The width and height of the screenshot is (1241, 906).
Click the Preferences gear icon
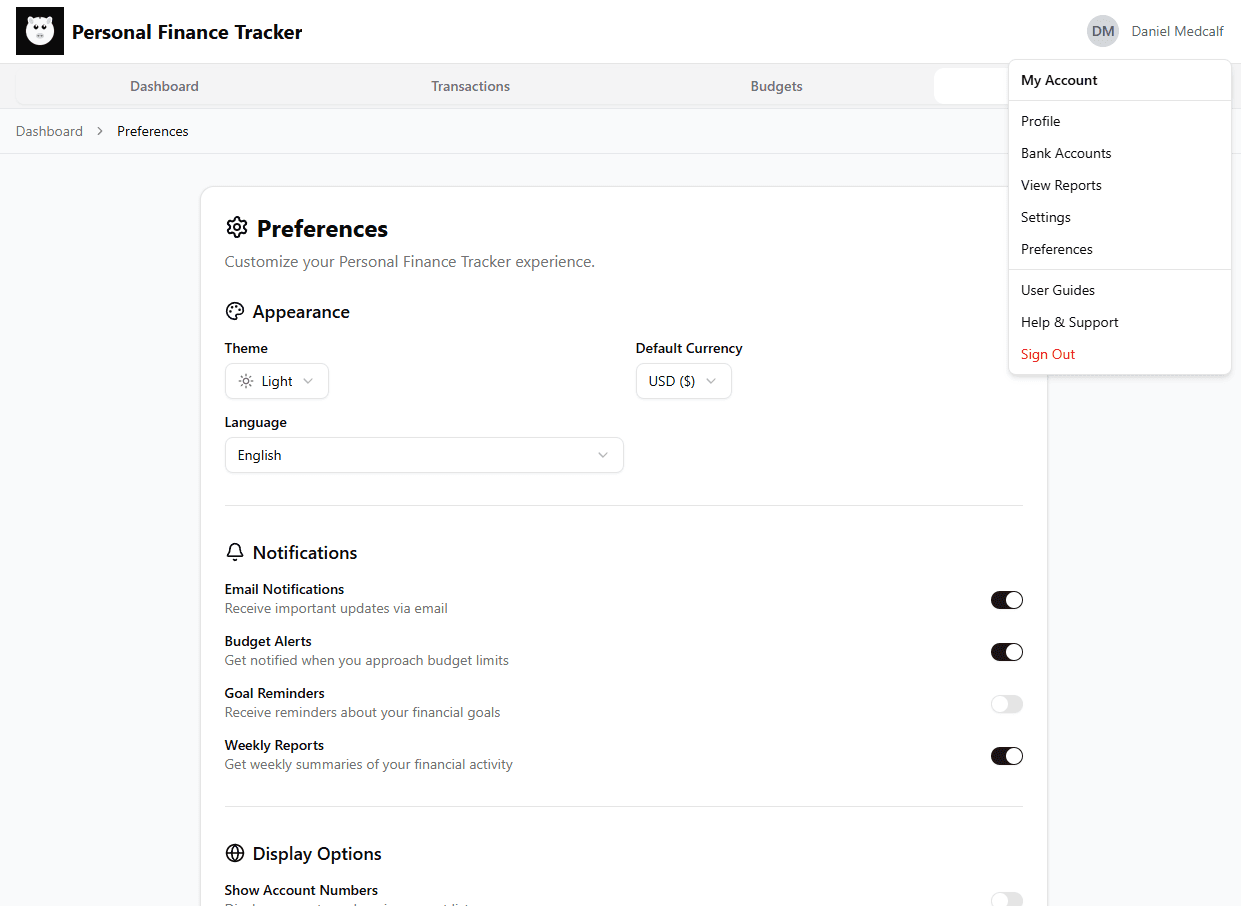tap(237, 228)
